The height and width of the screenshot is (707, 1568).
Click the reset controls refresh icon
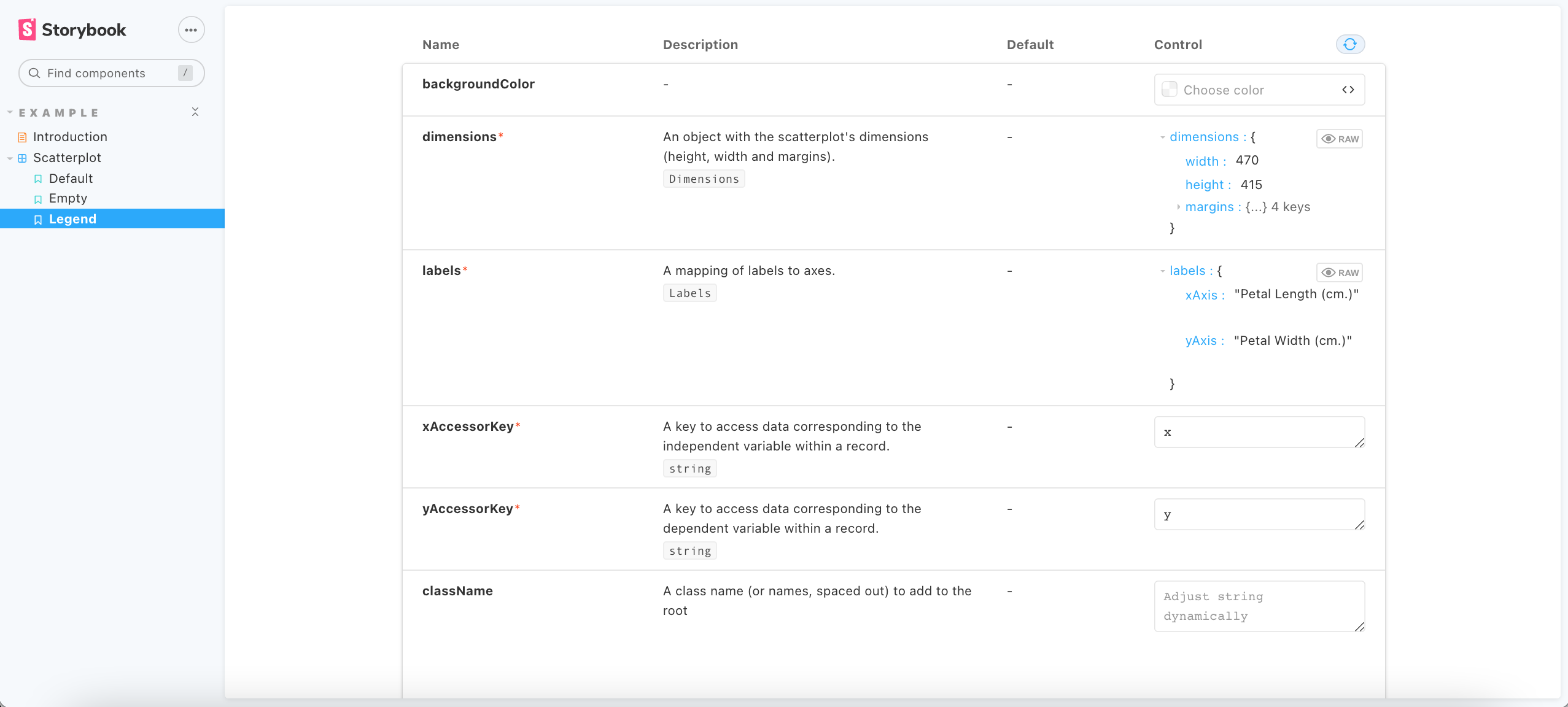[x=1350, y=44]
